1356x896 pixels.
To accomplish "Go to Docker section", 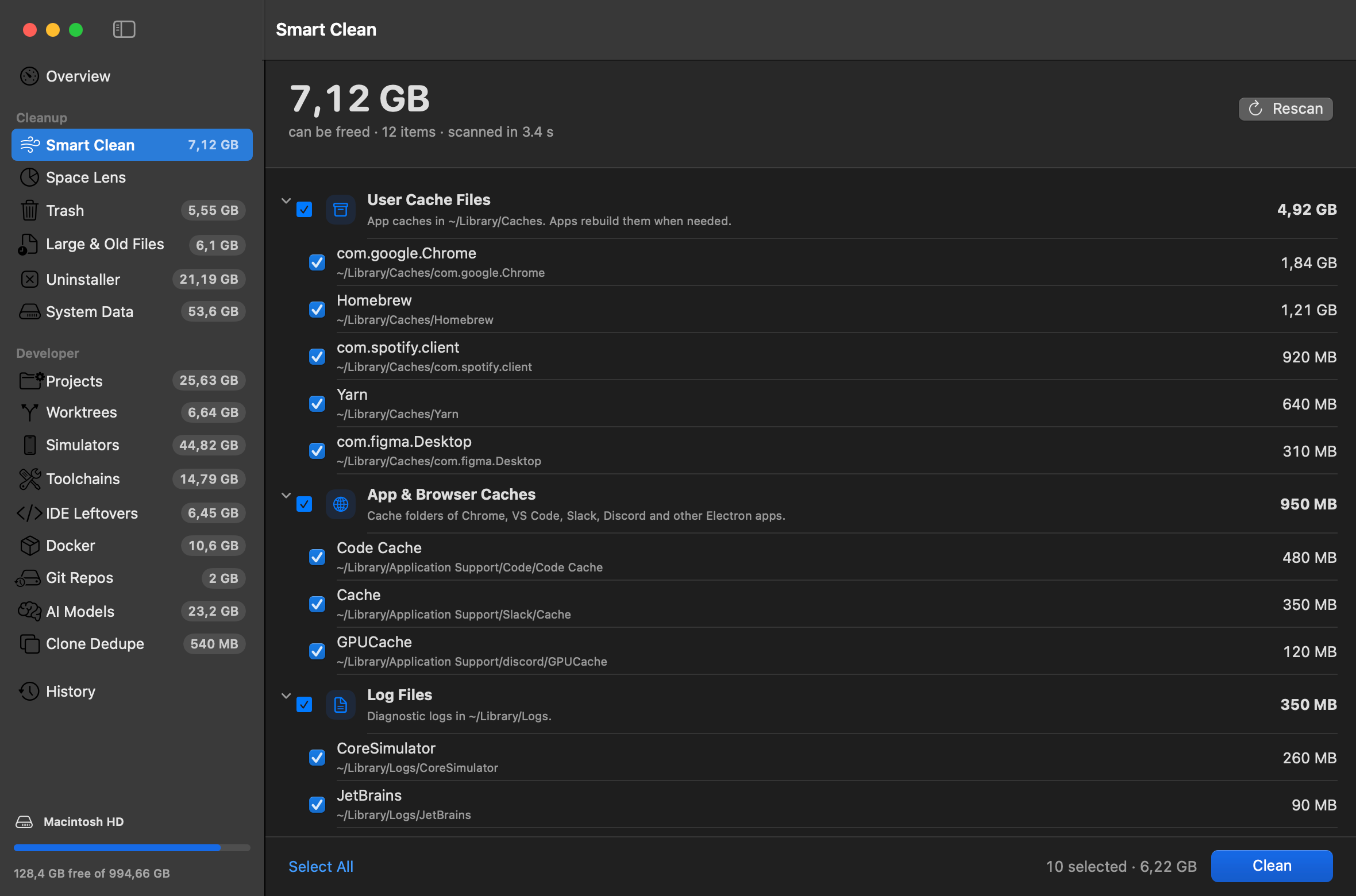I will [132, 546].
